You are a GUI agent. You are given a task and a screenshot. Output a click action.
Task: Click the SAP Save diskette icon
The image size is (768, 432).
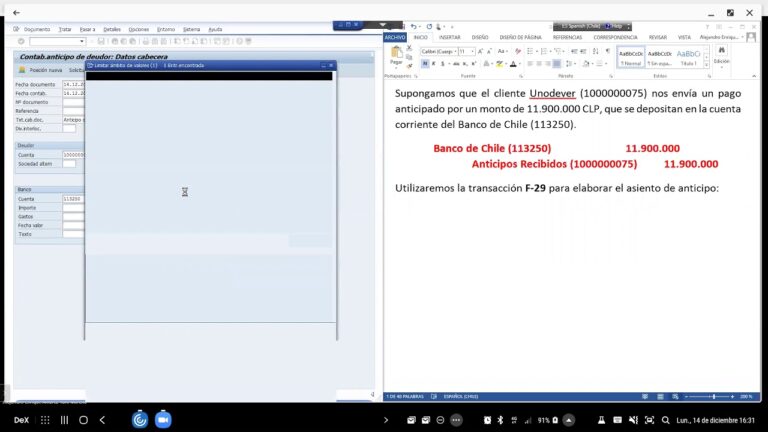point(101,42)
